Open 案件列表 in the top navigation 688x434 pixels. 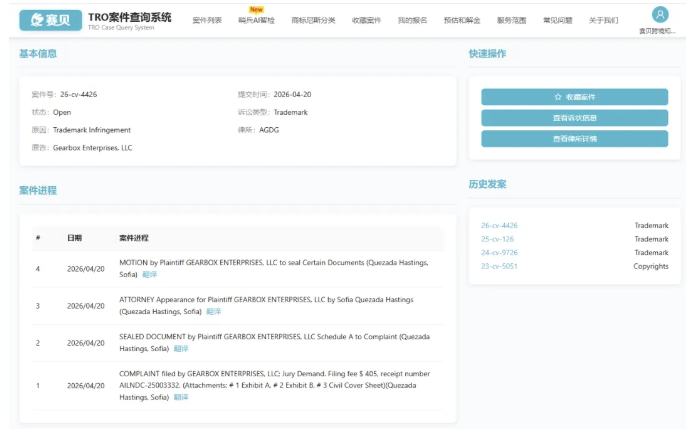click(207, 20)
